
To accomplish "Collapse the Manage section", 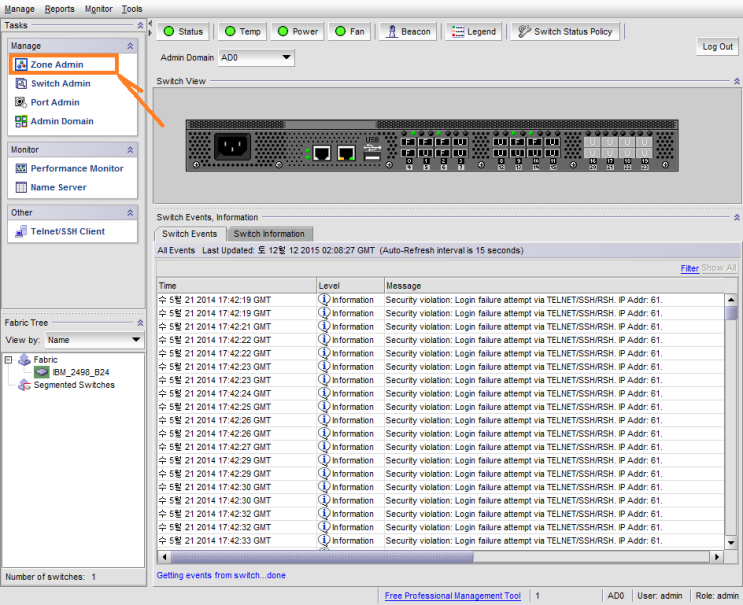I will (x=130, y=46).
